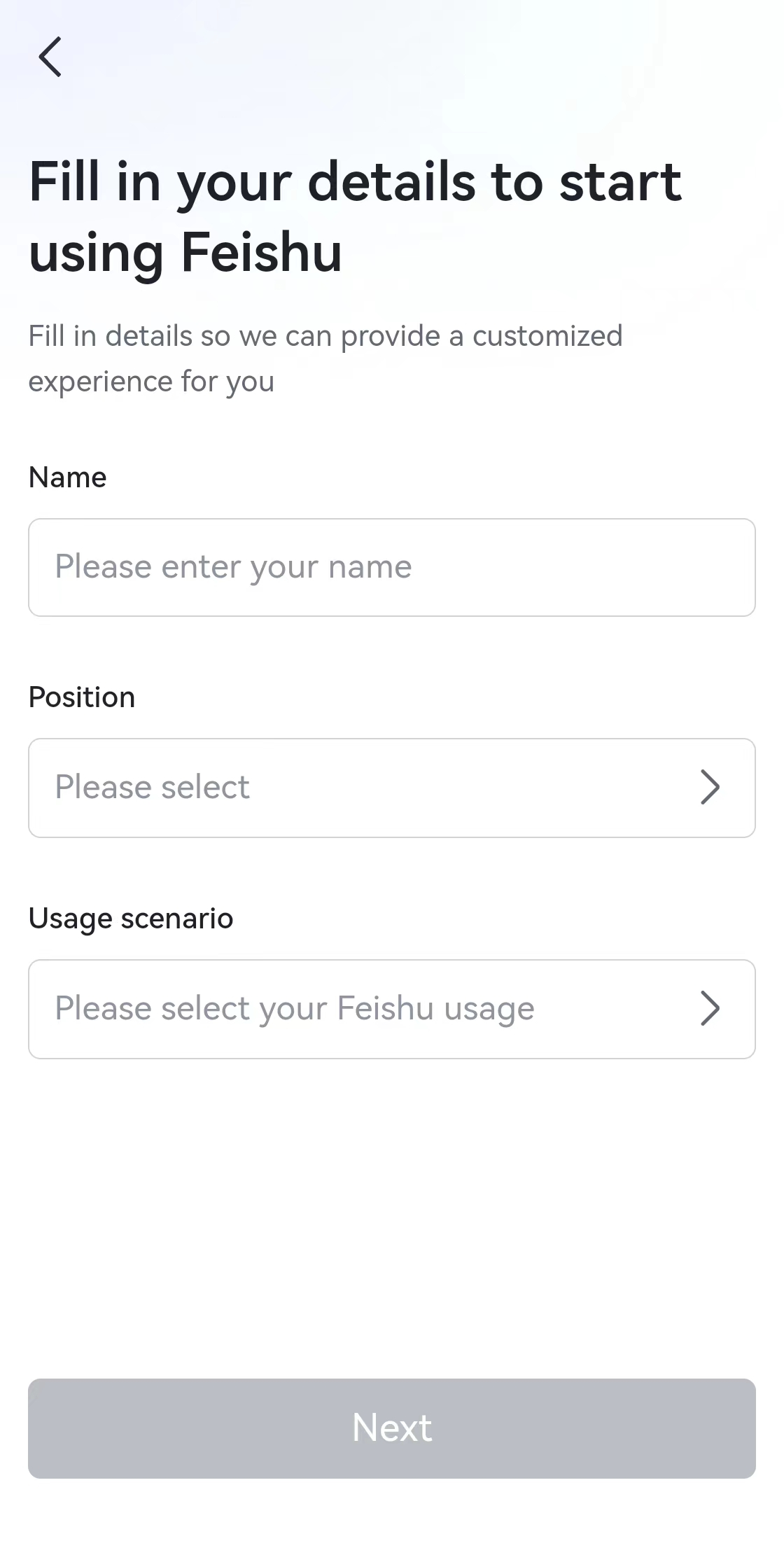The width and height of the screenshot is (784, 1548).
Task: Select the Usage scenario selector box
Action: [x=392, y=1008]
